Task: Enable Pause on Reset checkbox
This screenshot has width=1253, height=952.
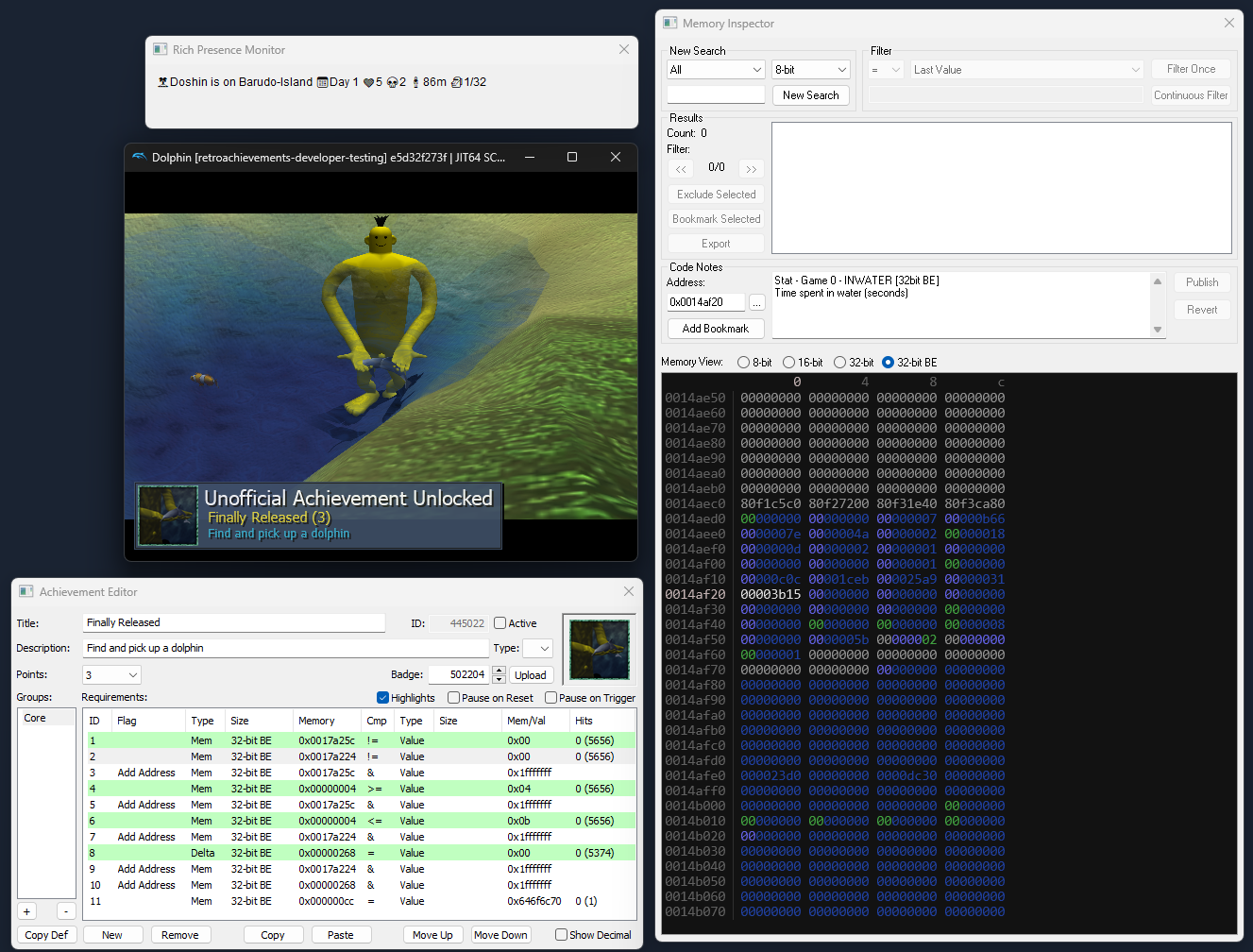Action: coord(453,698)
